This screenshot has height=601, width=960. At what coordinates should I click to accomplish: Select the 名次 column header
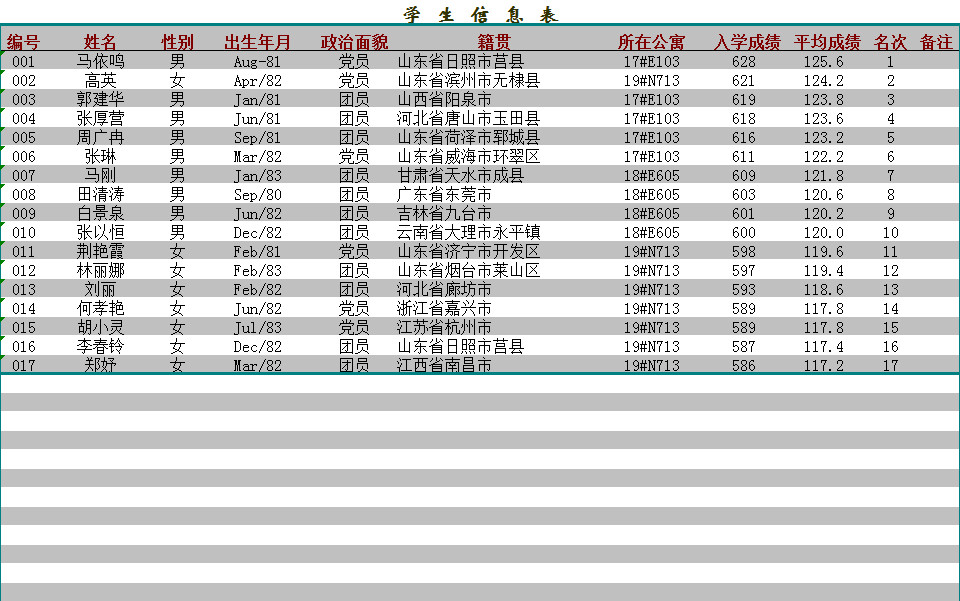pos(893,42)
